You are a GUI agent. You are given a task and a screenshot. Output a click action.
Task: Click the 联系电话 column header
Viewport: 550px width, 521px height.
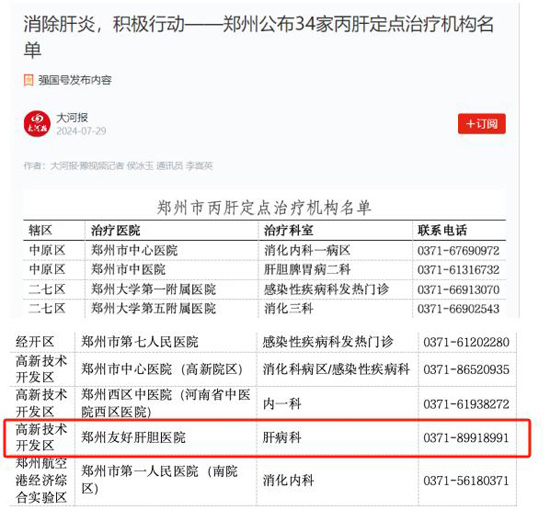coord(442,231)
